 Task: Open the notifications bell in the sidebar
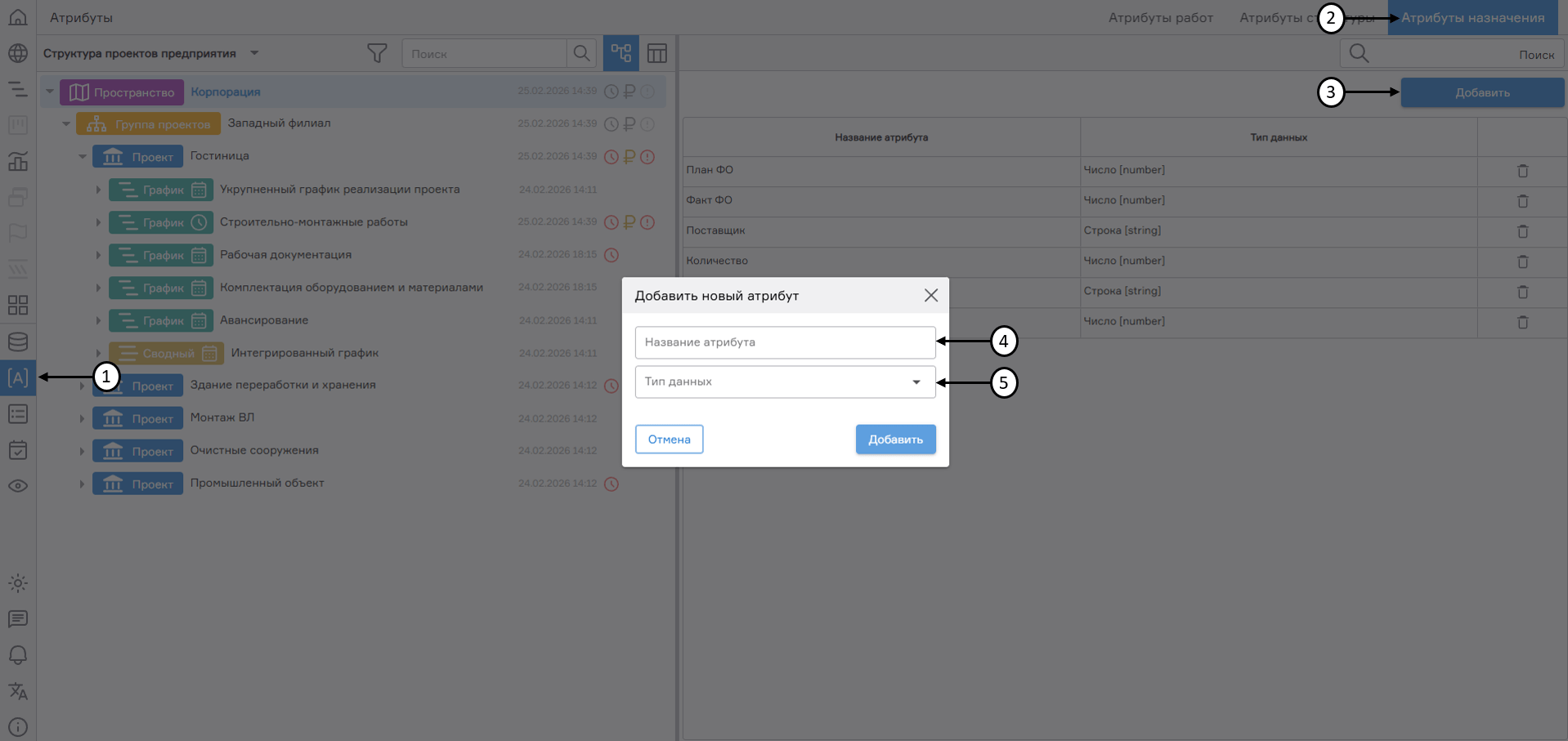click(17, 655)
